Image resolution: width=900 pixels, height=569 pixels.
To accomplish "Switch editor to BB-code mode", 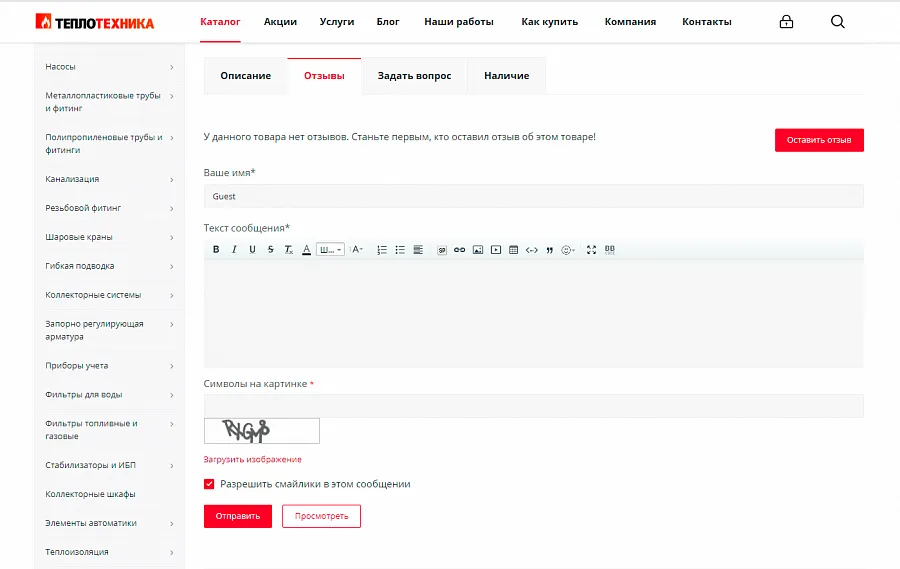I will 610,249.
